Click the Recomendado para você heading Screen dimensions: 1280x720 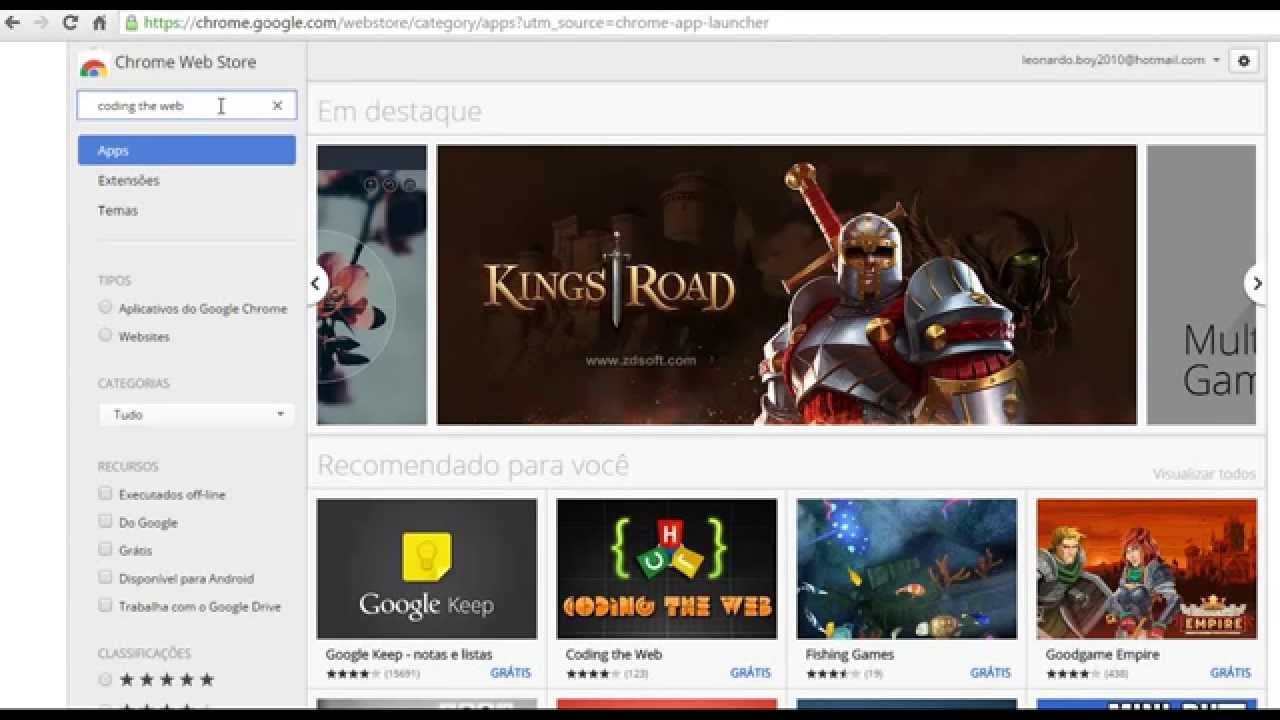pos(473,465)
